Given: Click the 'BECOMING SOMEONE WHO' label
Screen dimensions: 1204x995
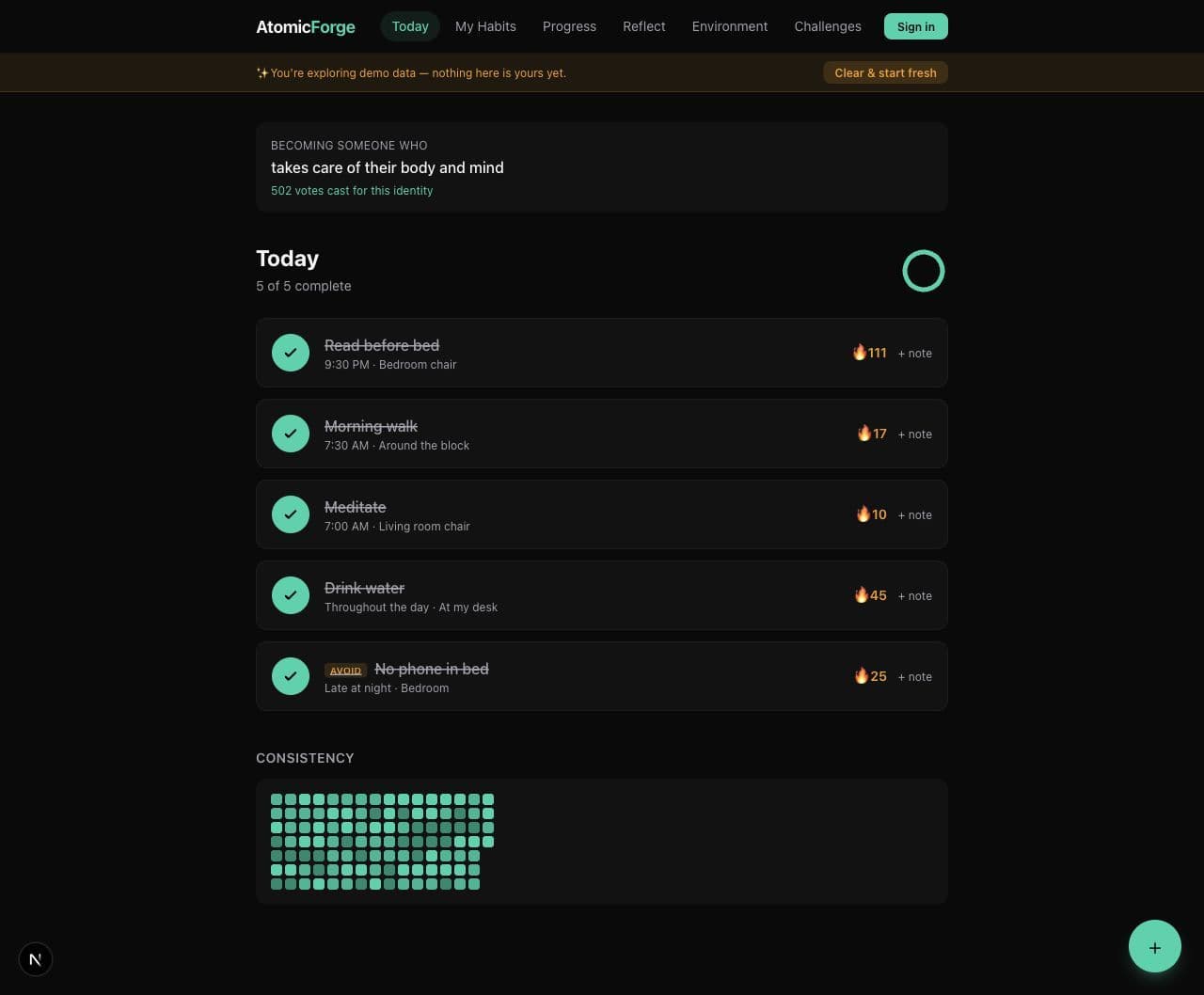Looking at the screenshot, I should (x=349, y=146).
